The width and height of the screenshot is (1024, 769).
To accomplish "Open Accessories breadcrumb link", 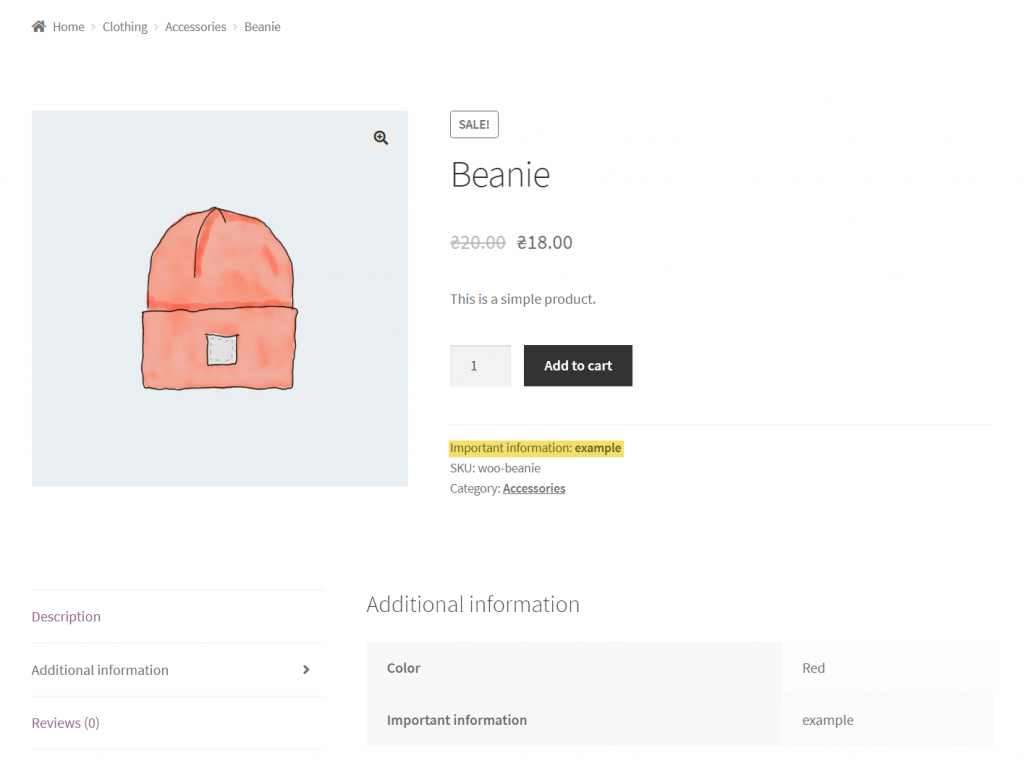I will pos(195,27).
